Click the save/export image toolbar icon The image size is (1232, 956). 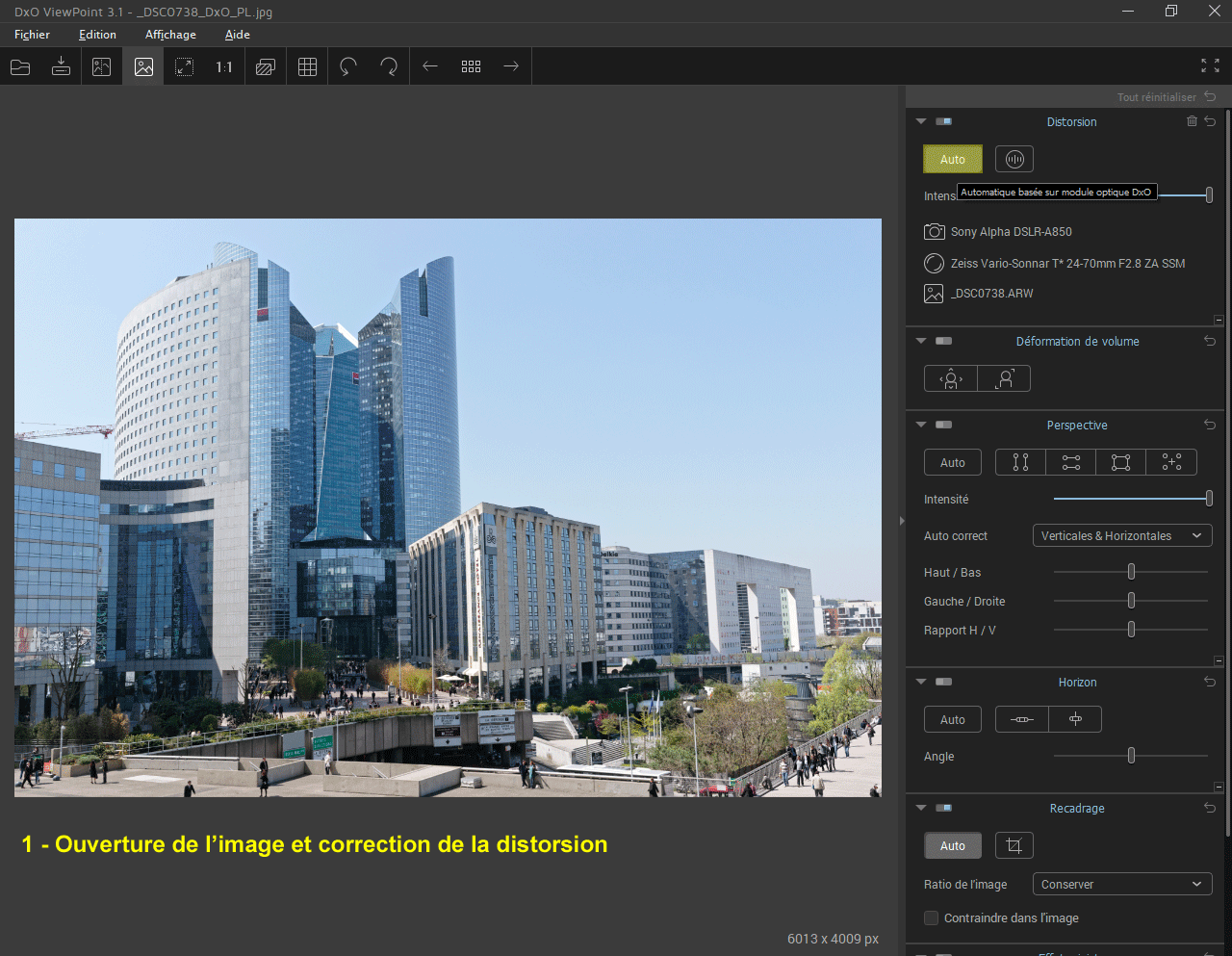61,66
